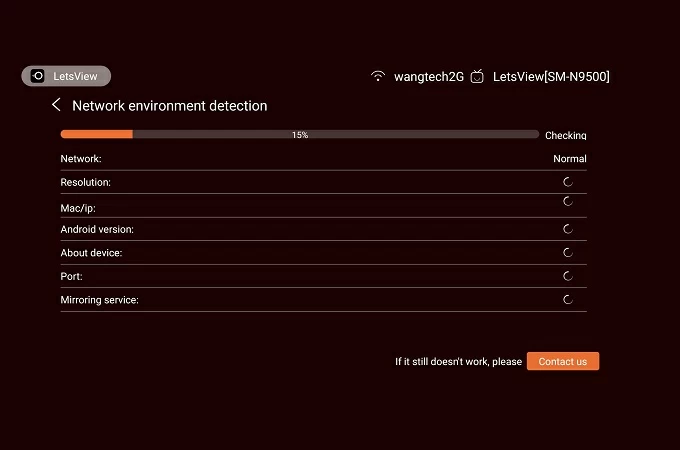The image size is (680, 450).
Task: Click the TV device icon
Action: tap(478, 76)
